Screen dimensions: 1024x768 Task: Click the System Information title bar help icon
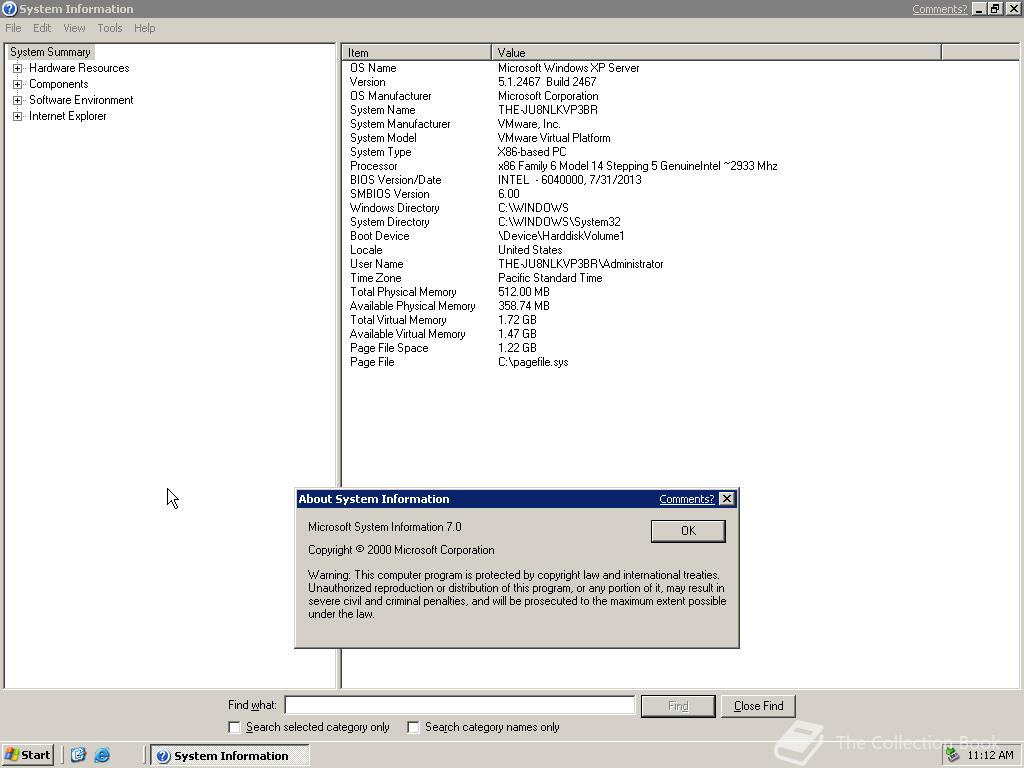coord(9,8)
